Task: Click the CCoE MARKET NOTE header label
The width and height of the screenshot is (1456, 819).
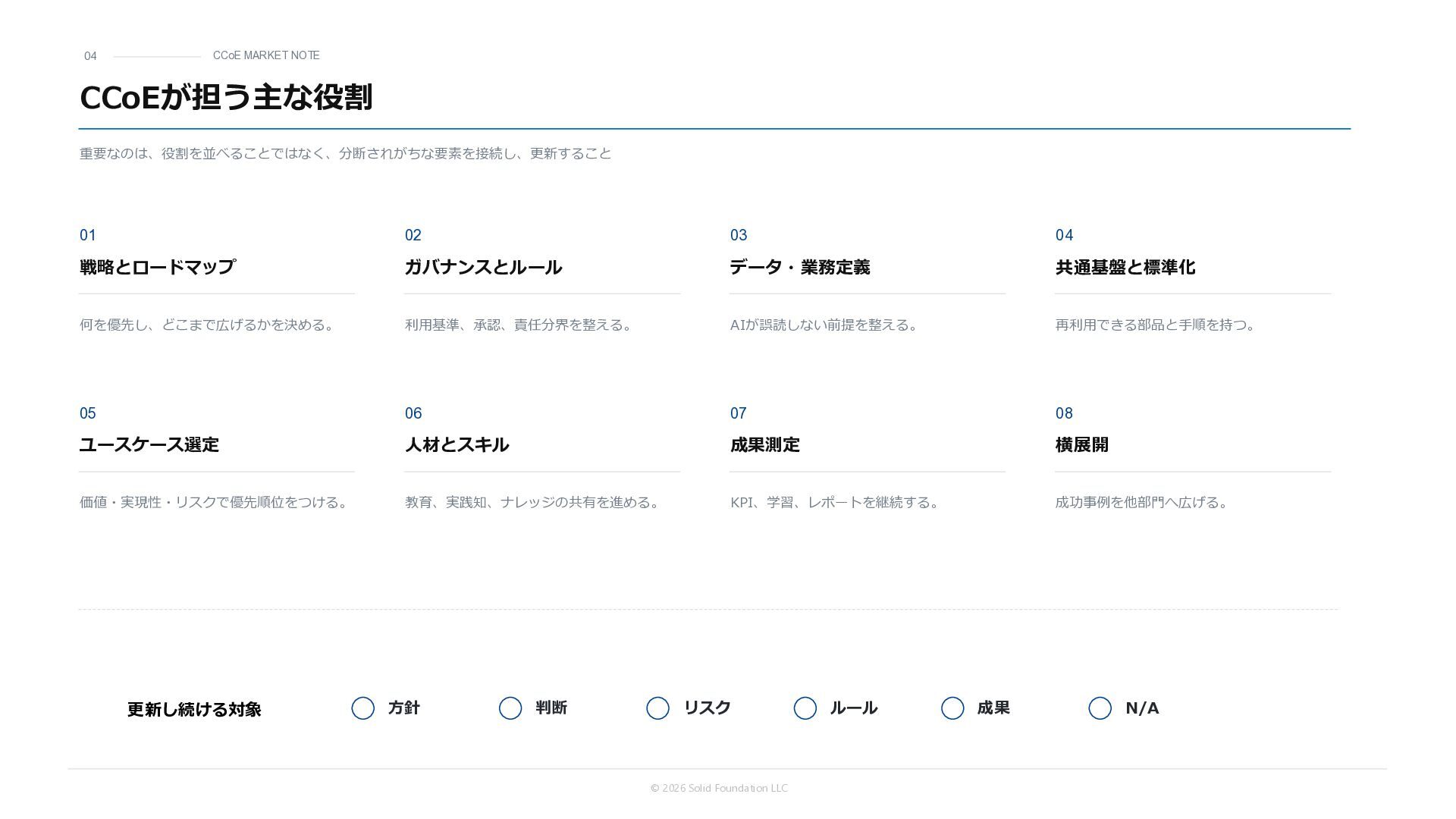Action: coord(266,55)
